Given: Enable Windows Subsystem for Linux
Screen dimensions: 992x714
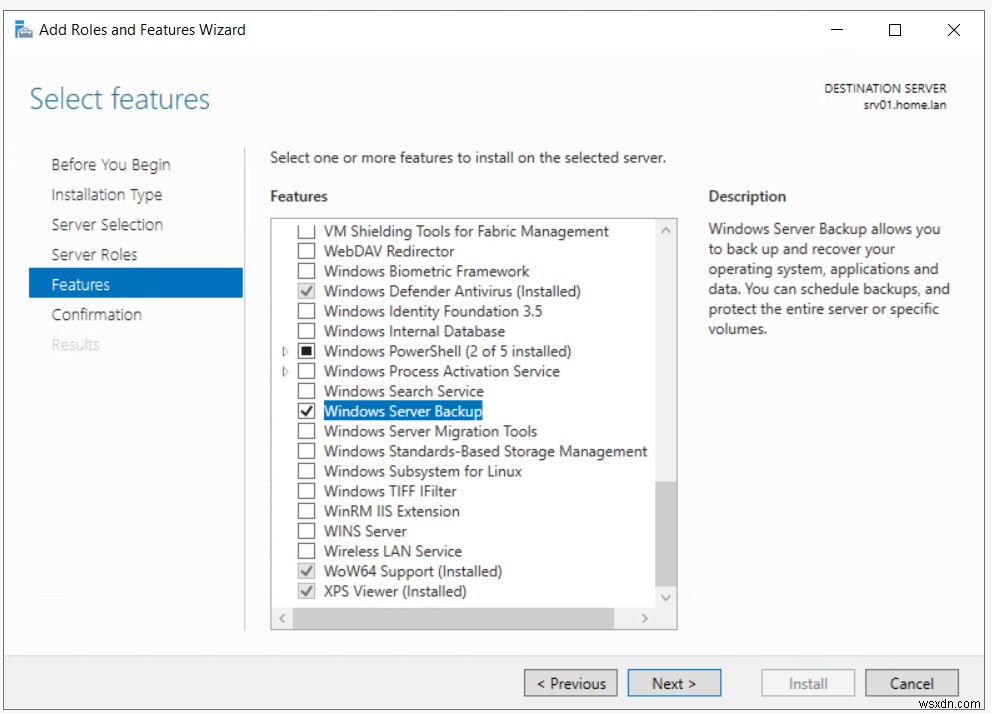Looking at the screenshot, I should point(307,471).
